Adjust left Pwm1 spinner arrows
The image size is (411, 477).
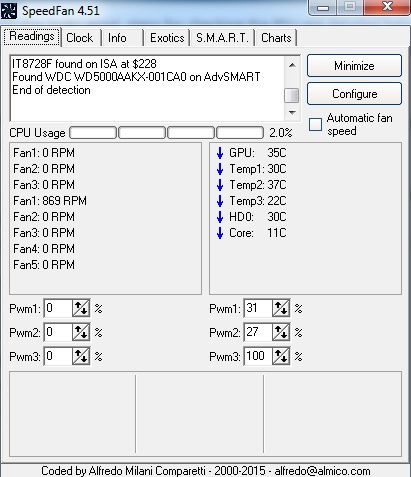81,308
